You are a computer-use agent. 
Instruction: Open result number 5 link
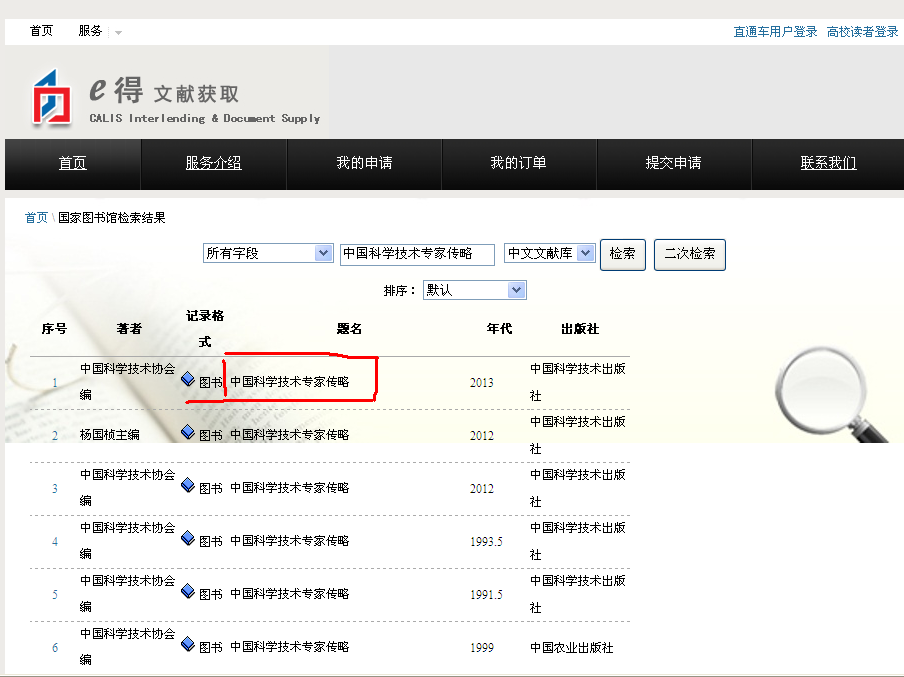[x=55, y=595]
